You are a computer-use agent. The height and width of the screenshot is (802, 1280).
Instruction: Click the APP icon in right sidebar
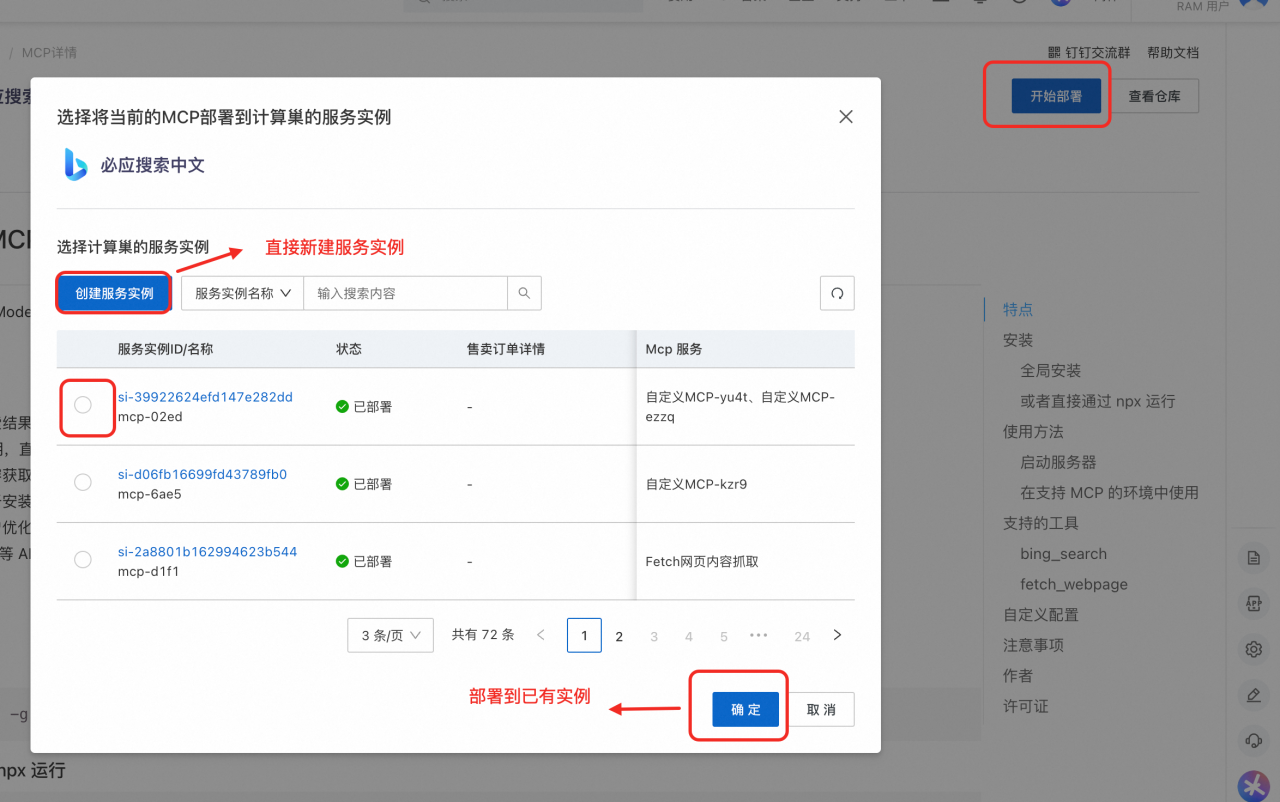1253,603
